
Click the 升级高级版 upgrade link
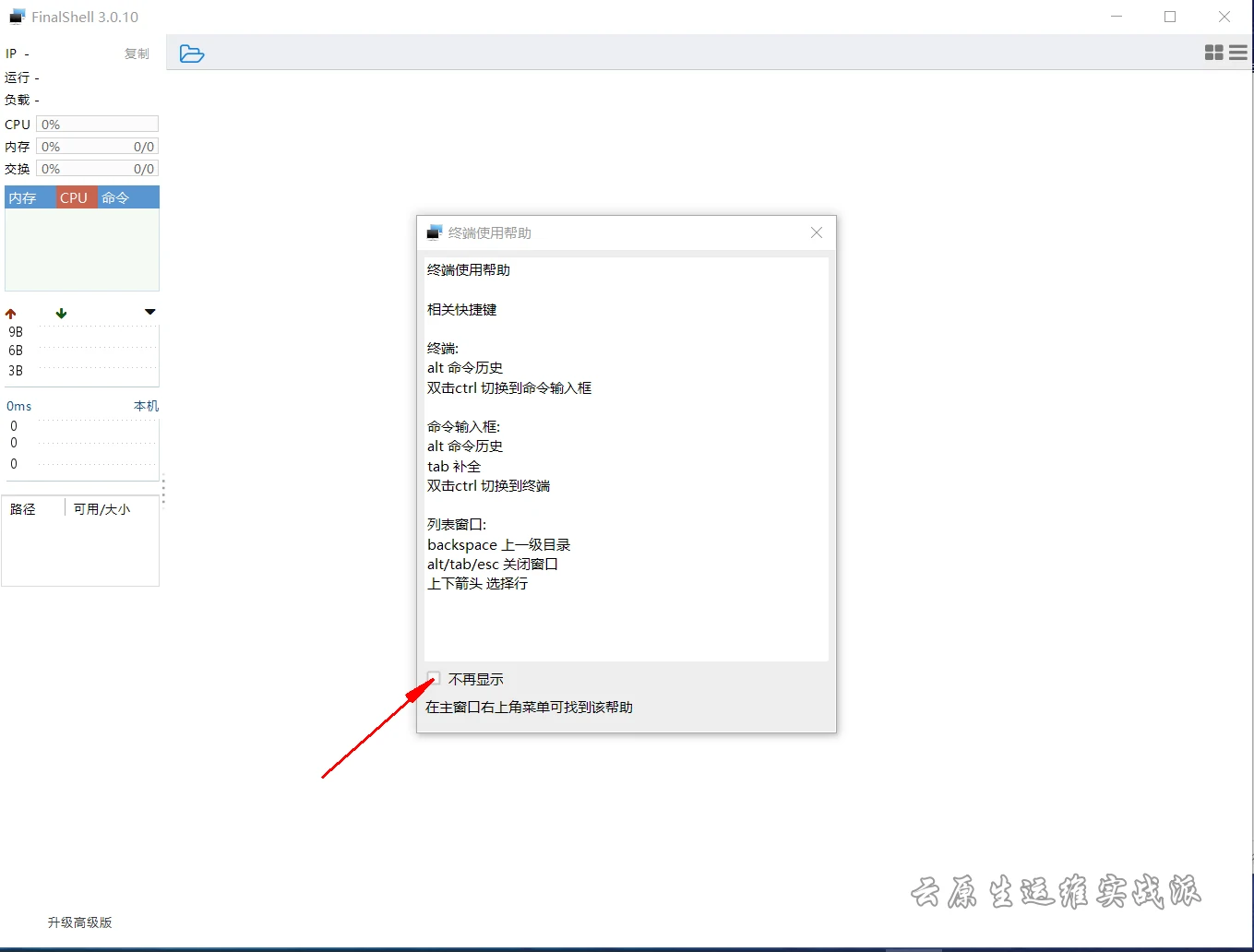click(80, 922)
